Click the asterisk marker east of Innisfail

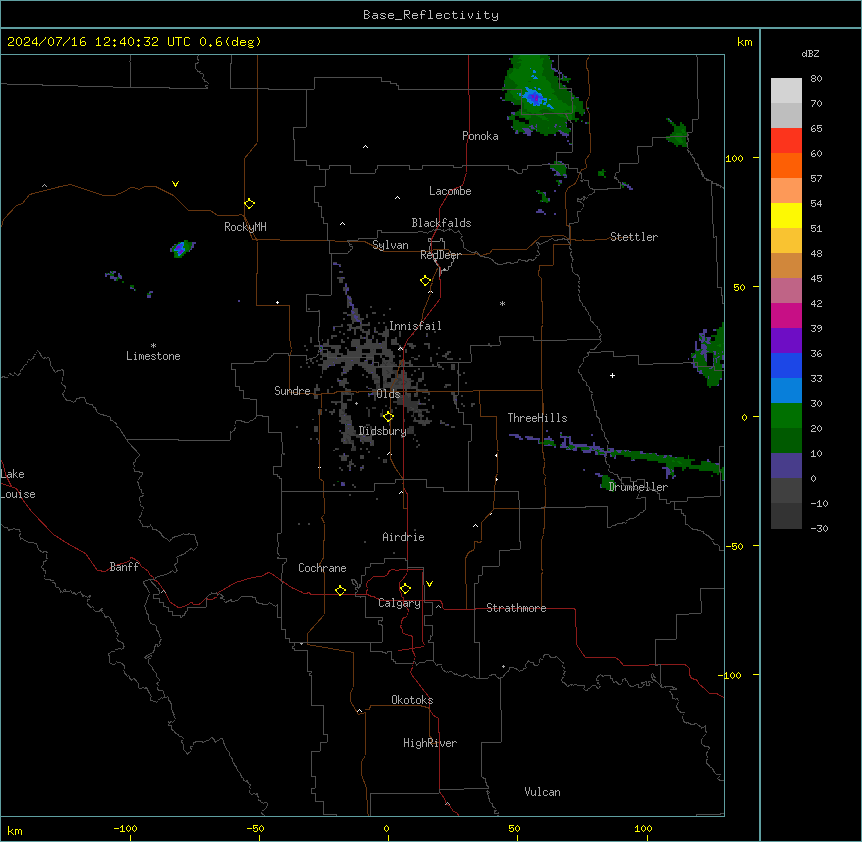502,303
